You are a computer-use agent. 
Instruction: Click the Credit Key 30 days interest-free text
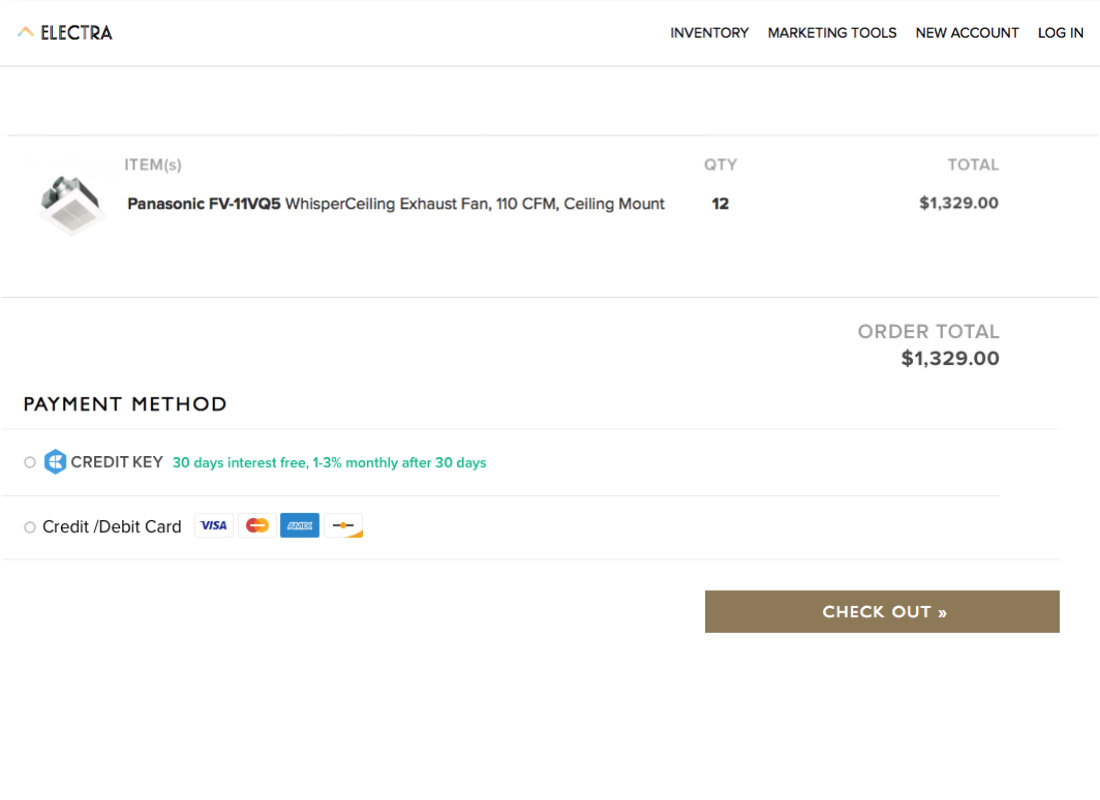coord(329,463)
